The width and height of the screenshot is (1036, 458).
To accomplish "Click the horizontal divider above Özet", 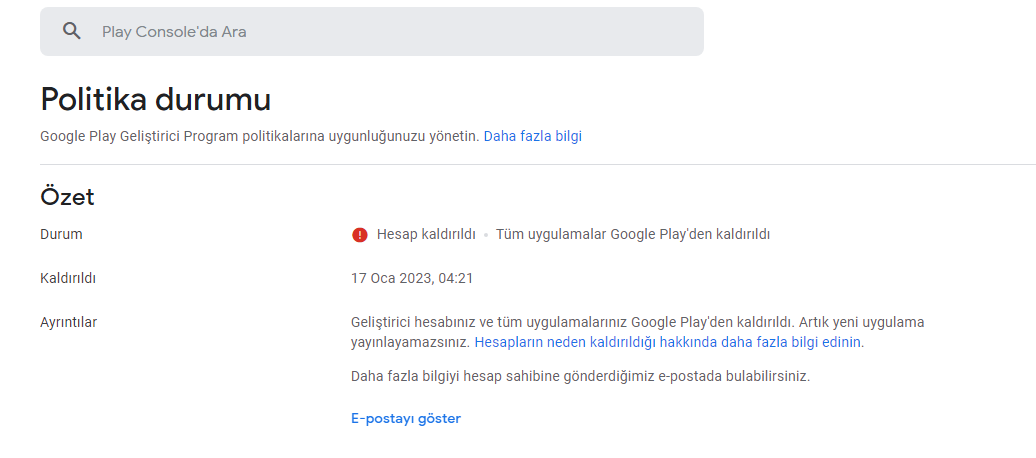I will (x=538, y=164).
